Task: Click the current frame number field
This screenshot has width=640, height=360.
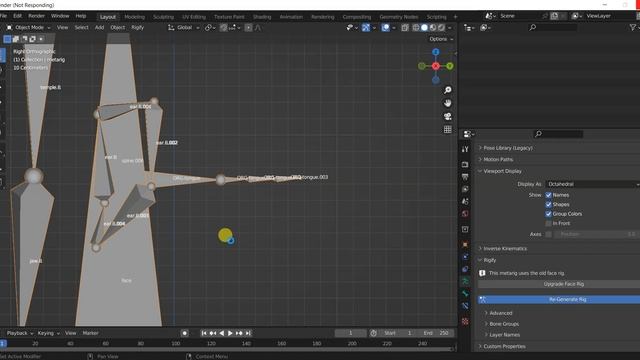Action: pyautogui.click(x=350, y=333)
